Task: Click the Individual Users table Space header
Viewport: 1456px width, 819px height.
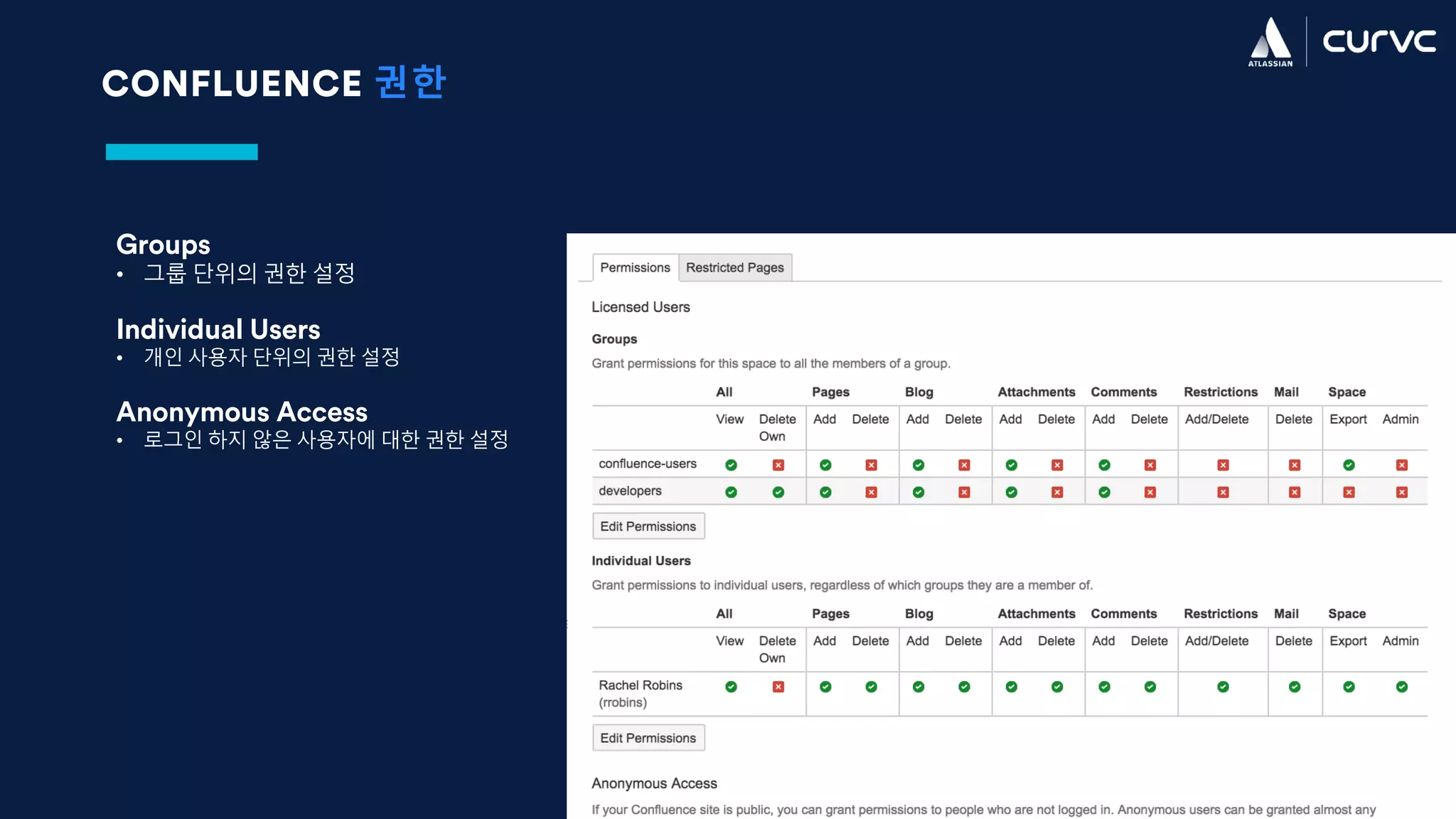Action: tap(1347, 614)
